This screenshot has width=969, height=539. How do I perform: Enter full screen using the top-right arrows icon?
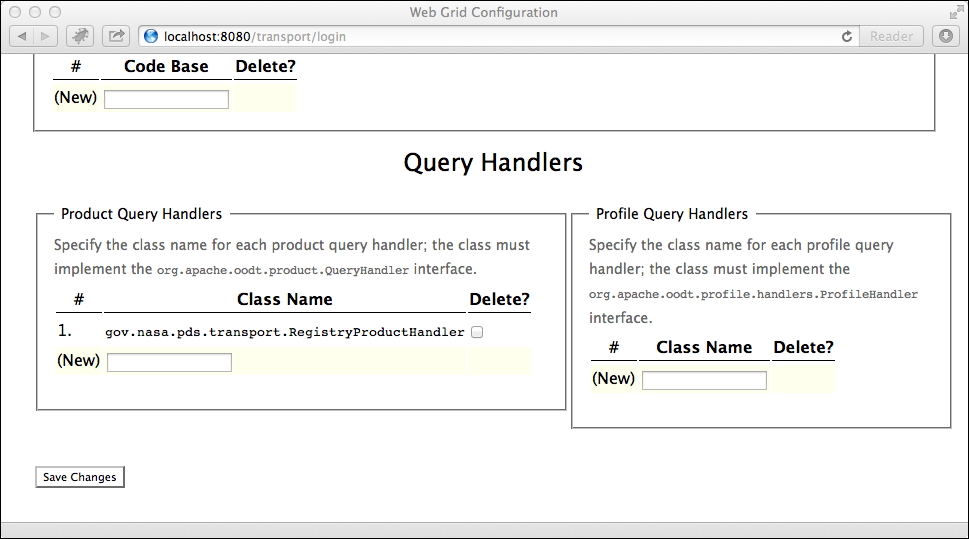click(x=955, y=12)
